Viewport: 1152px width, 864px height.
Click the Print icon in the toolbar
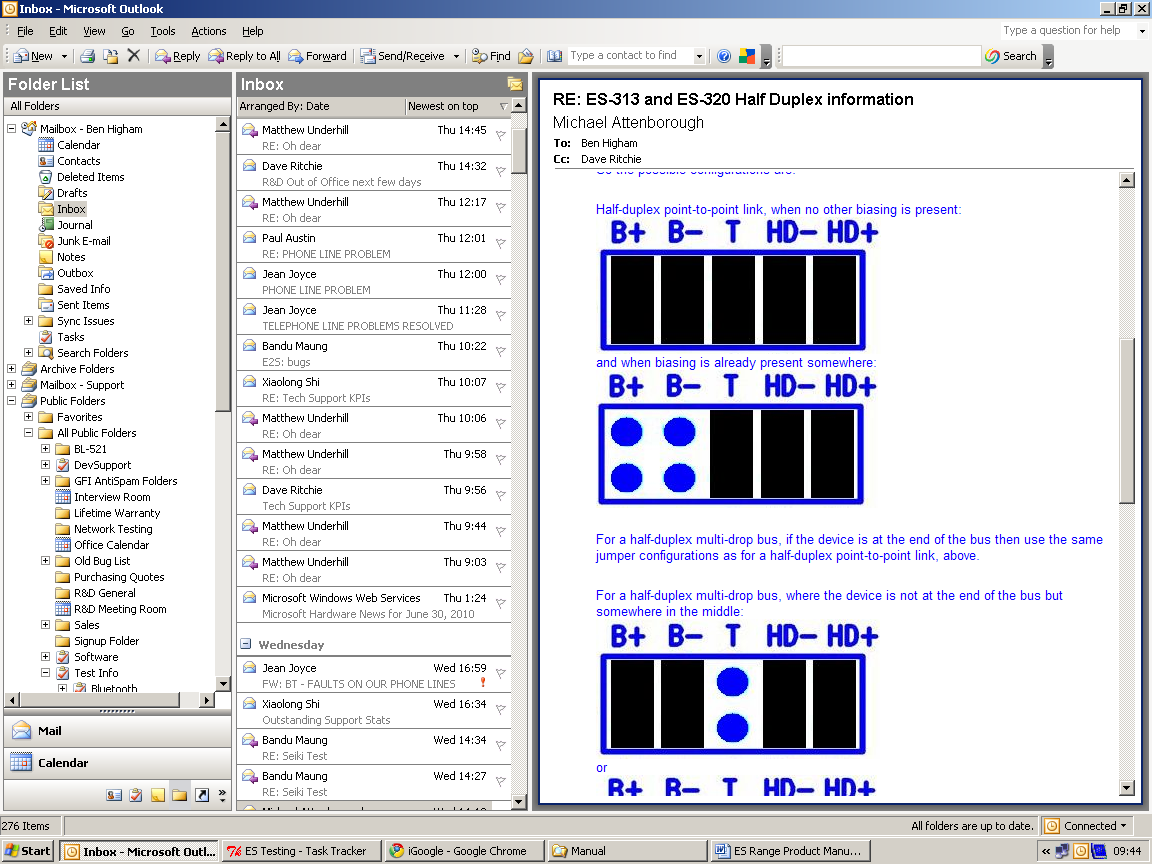88,56
